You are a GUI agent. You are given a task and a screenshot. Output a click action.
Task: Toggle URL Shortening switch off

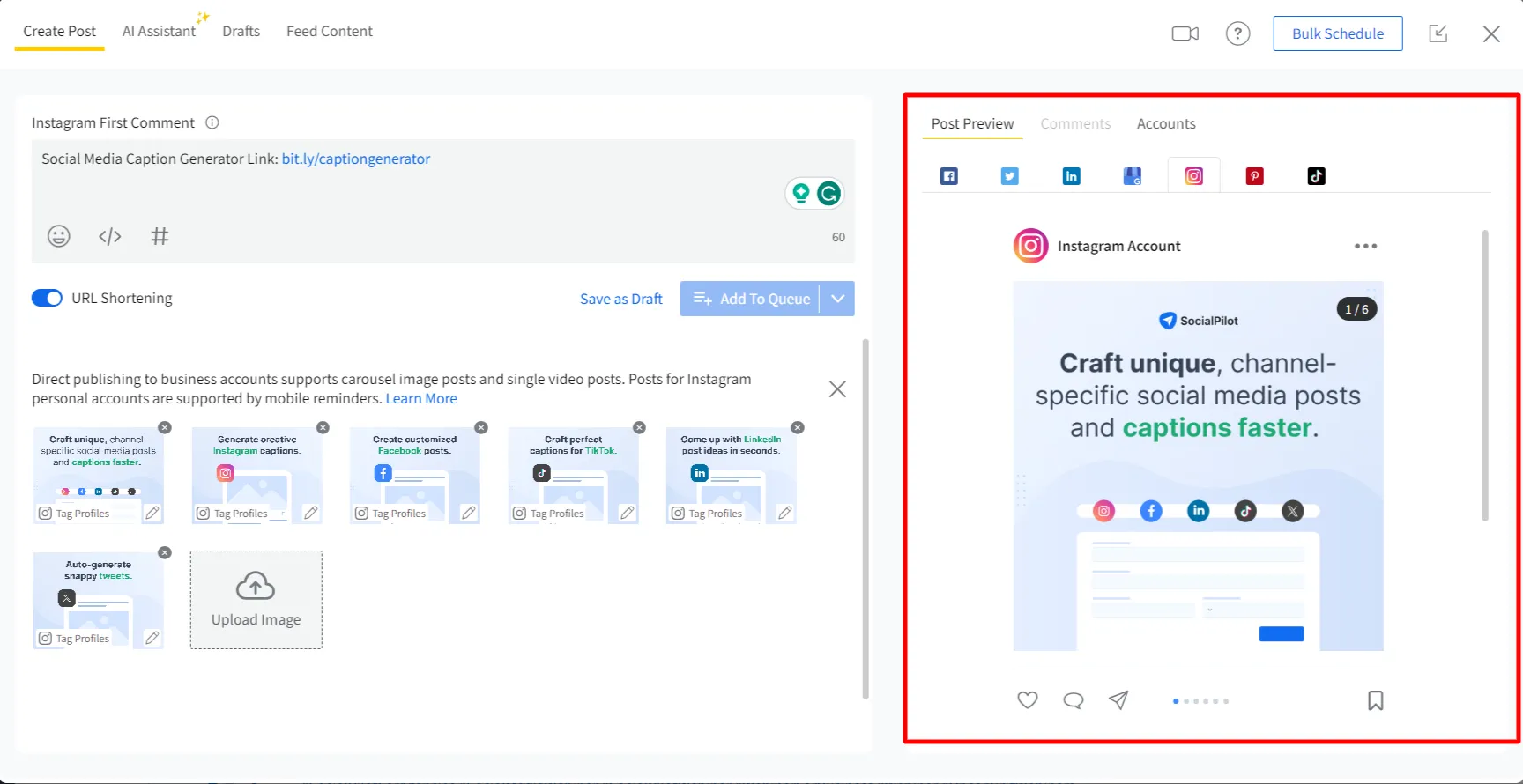[x=47, y=298]
